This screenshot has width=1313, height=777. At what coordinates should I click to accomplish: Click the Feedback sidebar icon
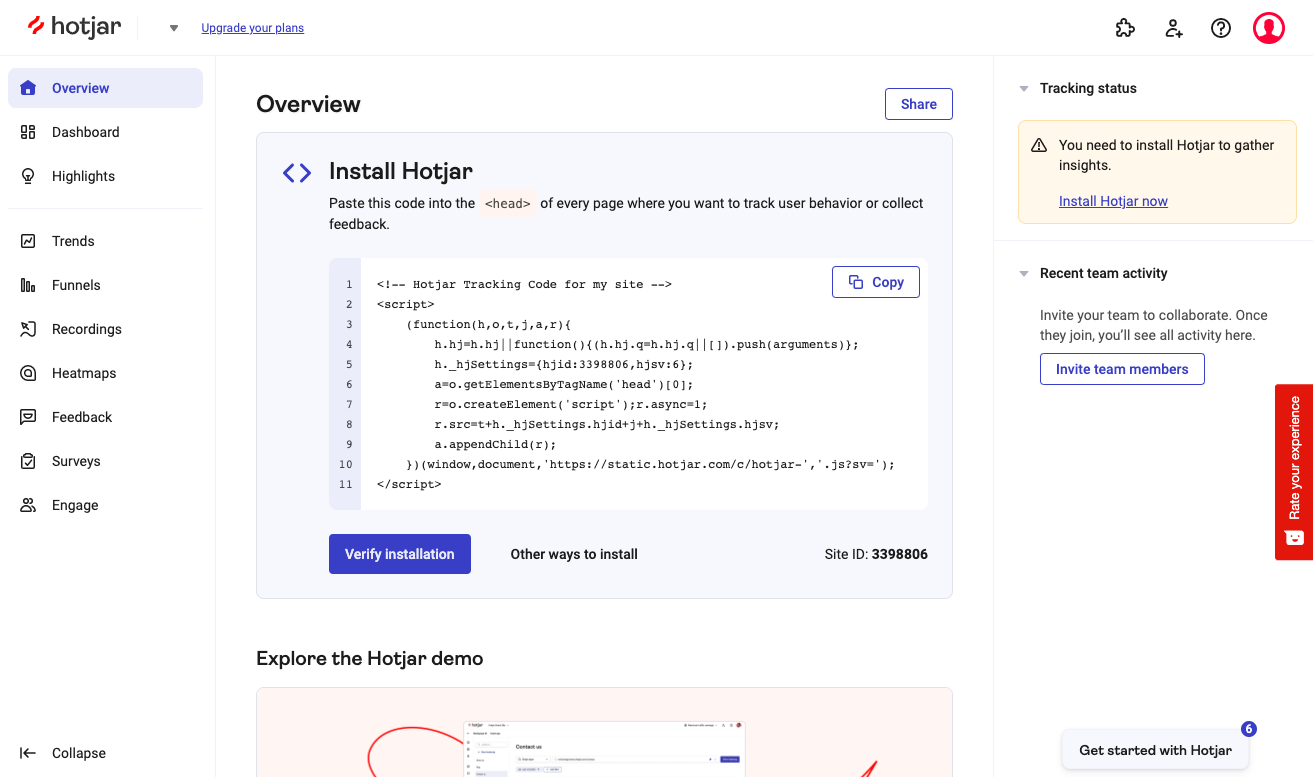(x=29, y=417)
